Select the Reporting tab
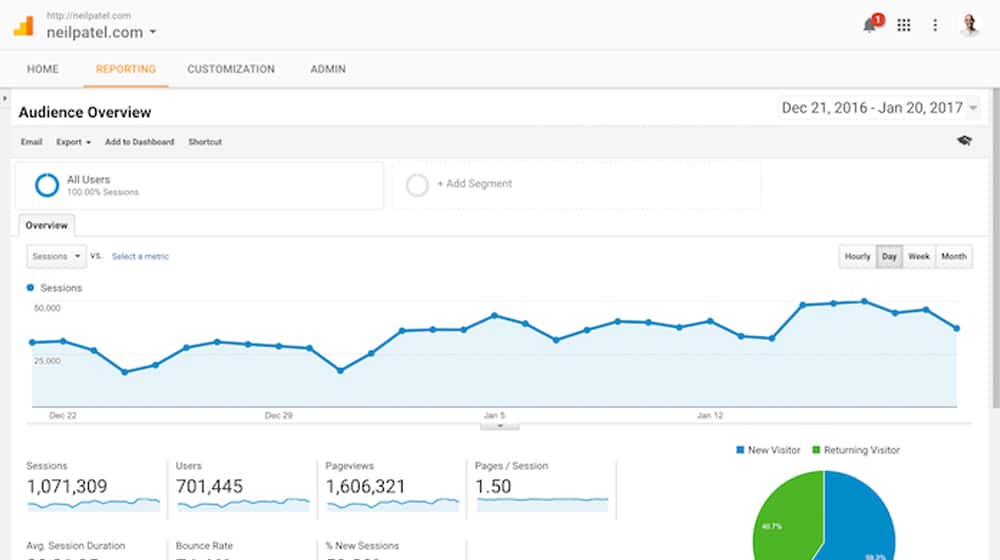 [x=126, y=69]
